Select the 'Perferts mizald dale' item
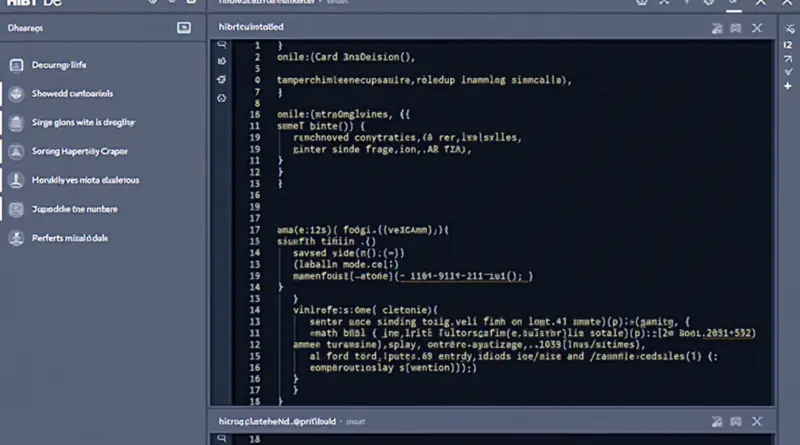 coord(58,239)
